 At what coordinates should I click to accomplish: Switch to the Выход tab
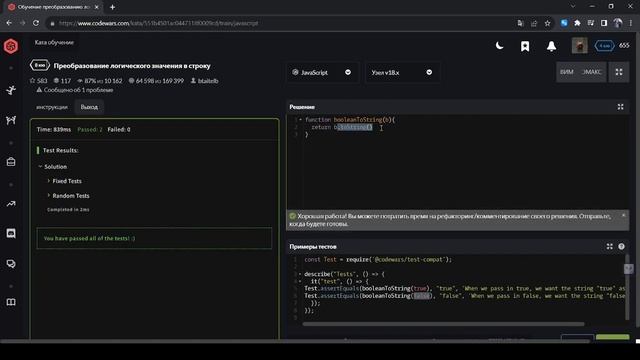tap(89, 107)
